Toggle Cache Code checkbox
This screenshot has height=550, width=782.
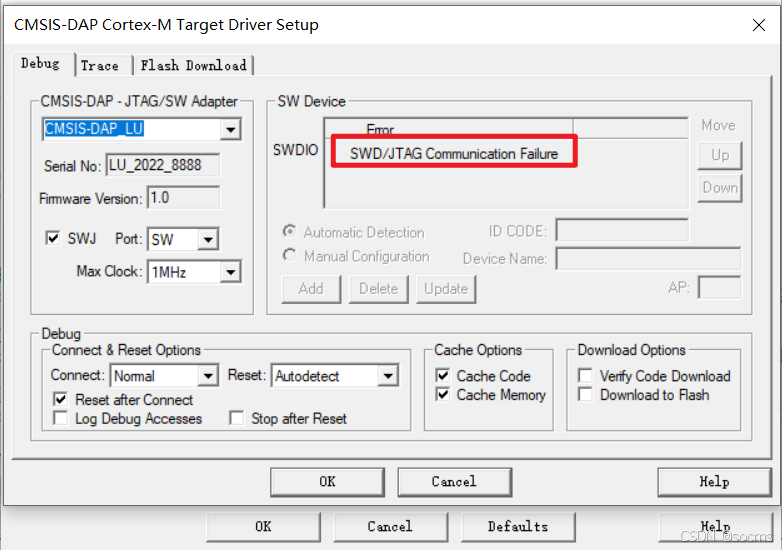[442, 375]
